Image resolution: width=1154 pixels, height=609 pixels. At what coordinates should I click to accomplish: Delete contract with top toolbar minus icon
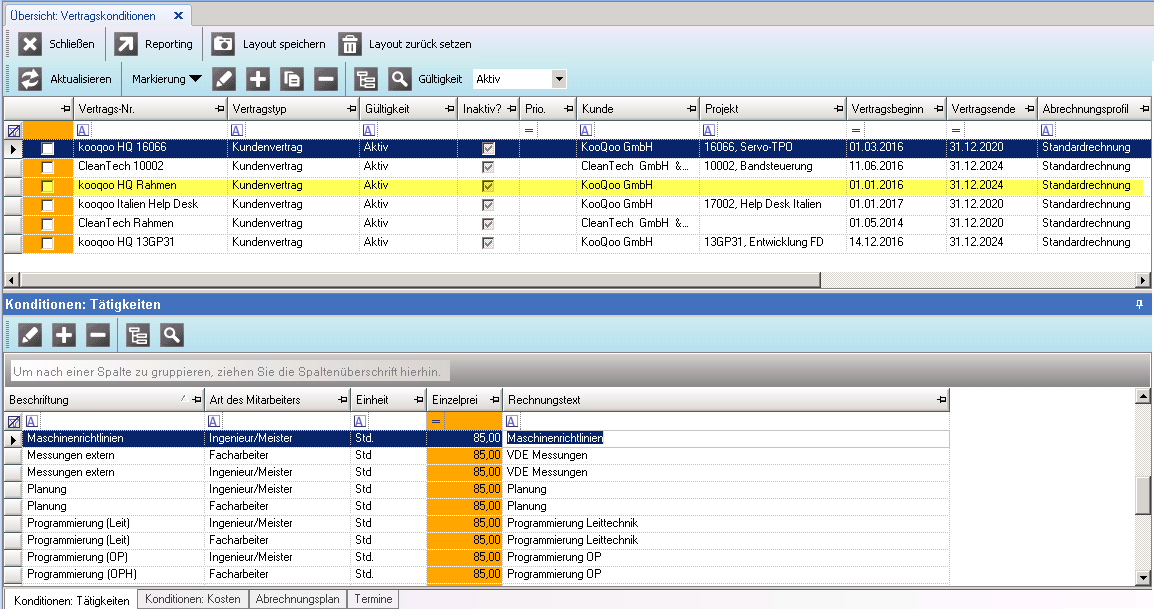(325, 80)
